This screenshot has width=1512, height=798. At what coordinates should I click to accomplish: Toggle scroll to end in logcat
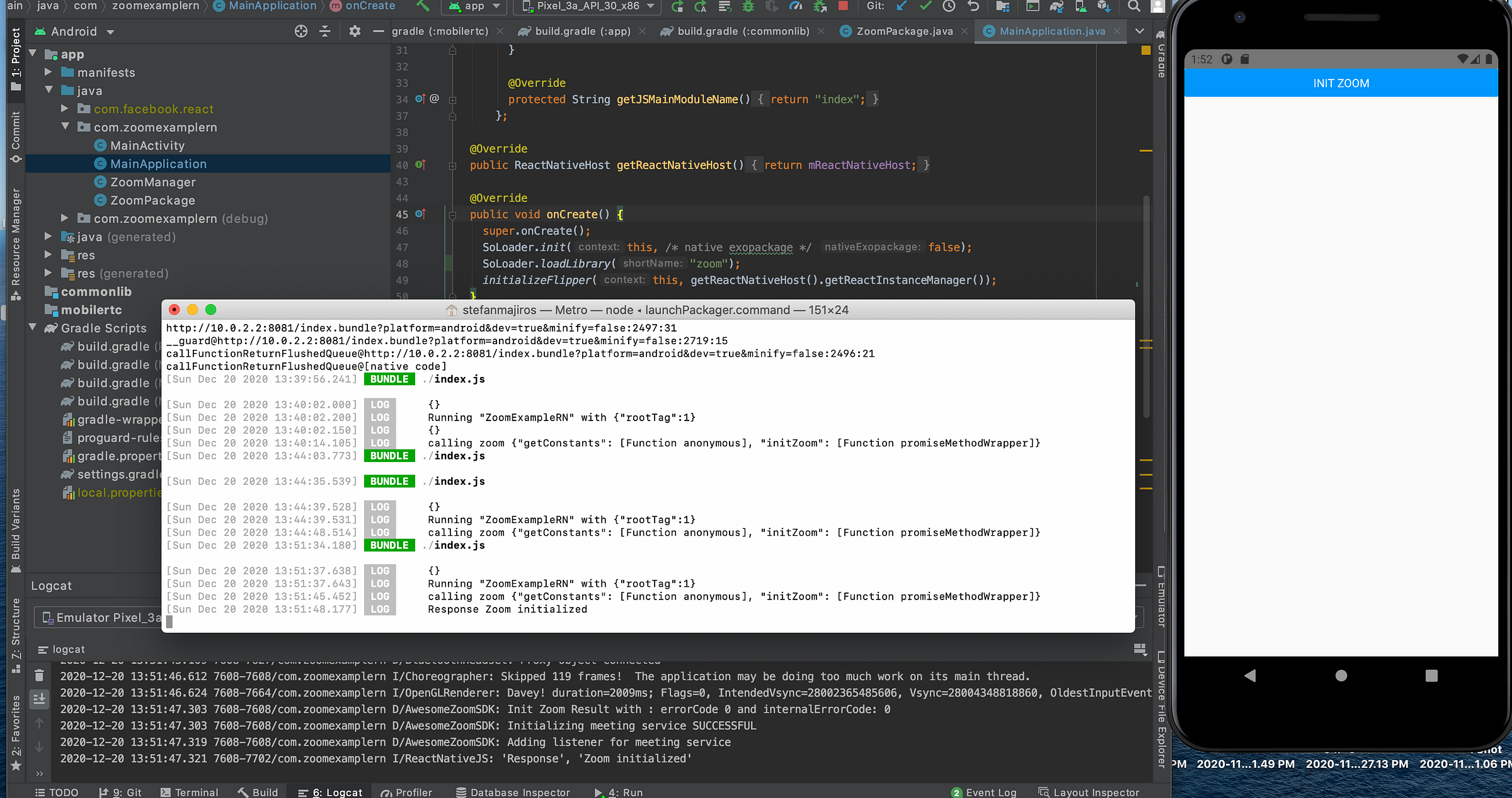[x=39, y=698]
